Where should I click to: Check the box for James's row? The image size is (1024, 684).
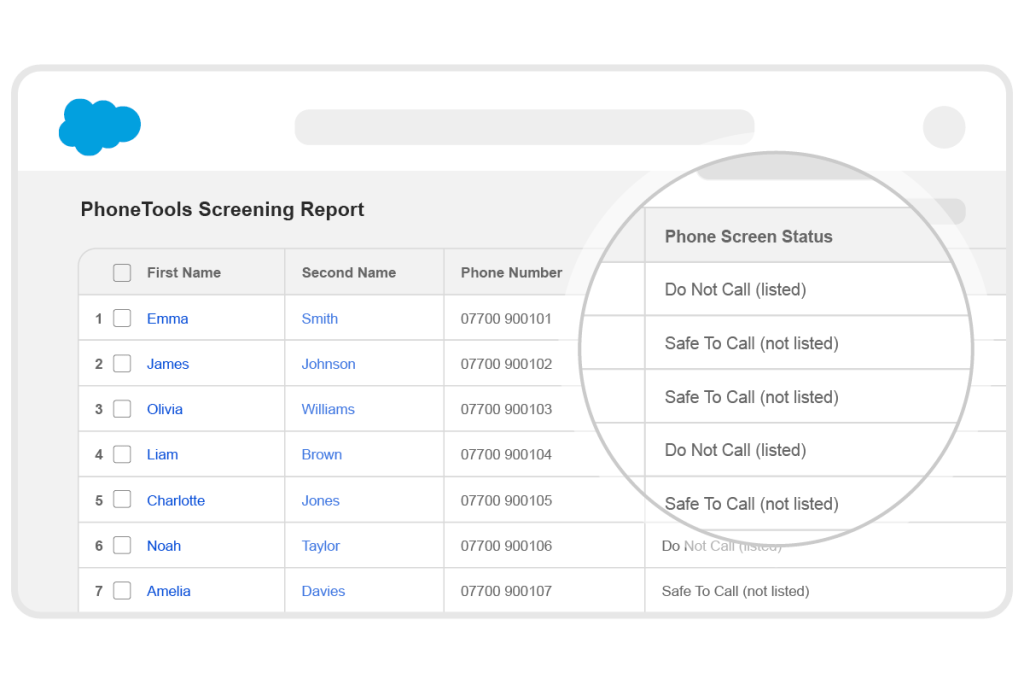122,363
